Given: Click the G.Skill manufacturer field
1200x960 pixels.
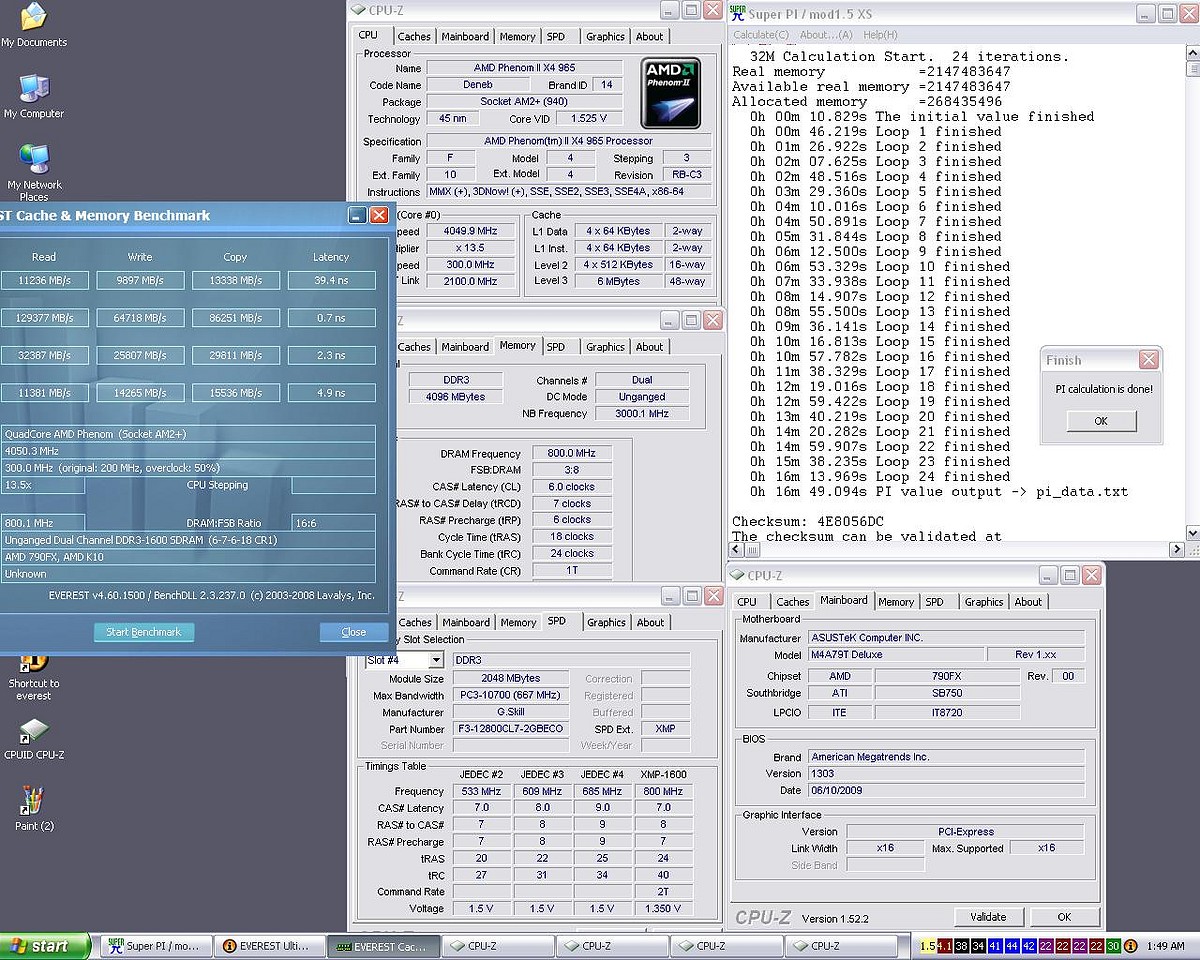Looking at the screenshot, I should [510, 712].
